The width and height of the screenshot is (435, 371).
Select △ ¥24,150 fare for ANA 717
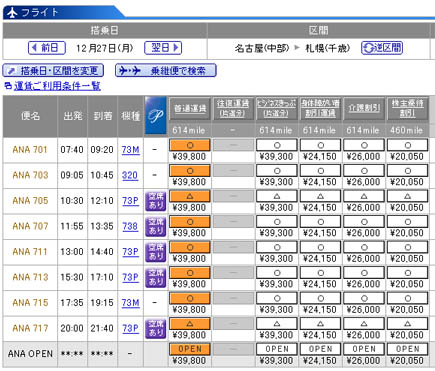[320, 324]
